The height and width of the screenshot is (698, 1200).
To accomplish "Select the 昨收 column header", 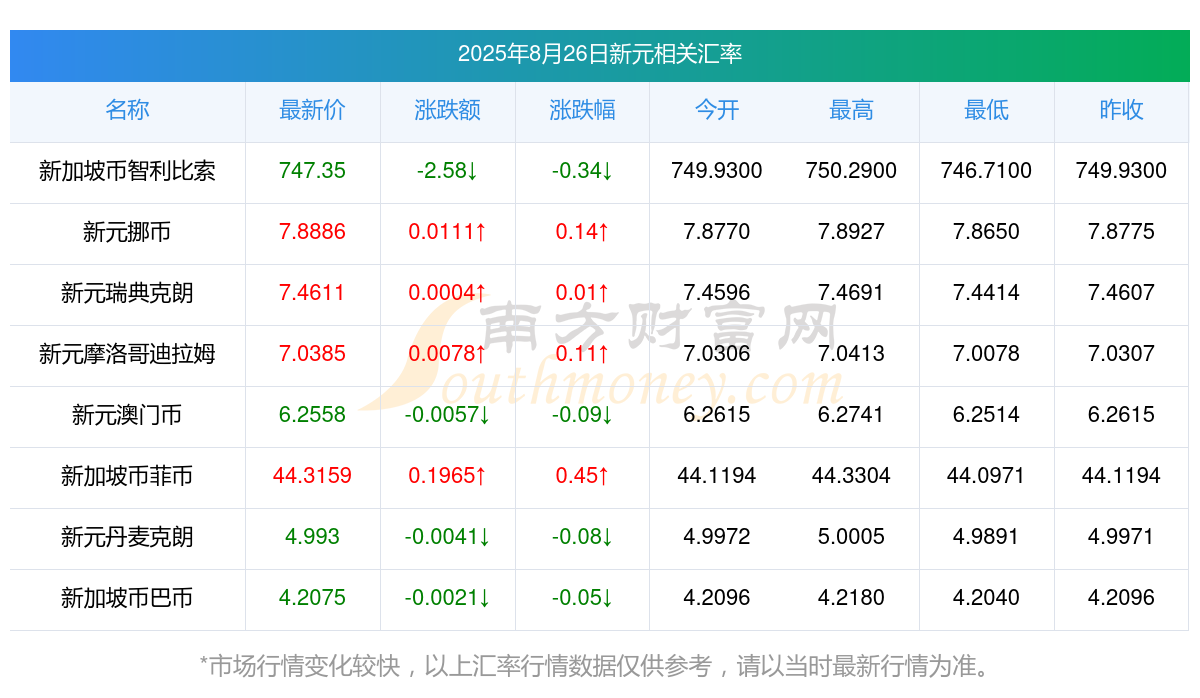I will pos(1121,110).
